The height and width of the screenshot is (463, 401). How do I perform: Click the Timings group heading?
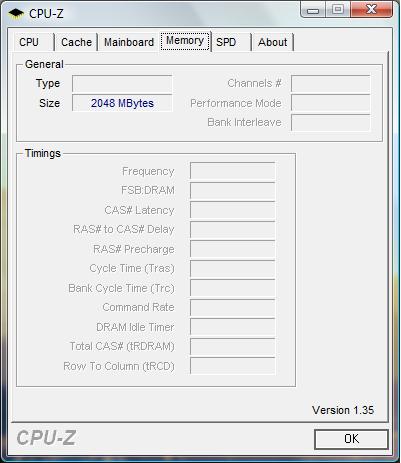pos(43,154)
